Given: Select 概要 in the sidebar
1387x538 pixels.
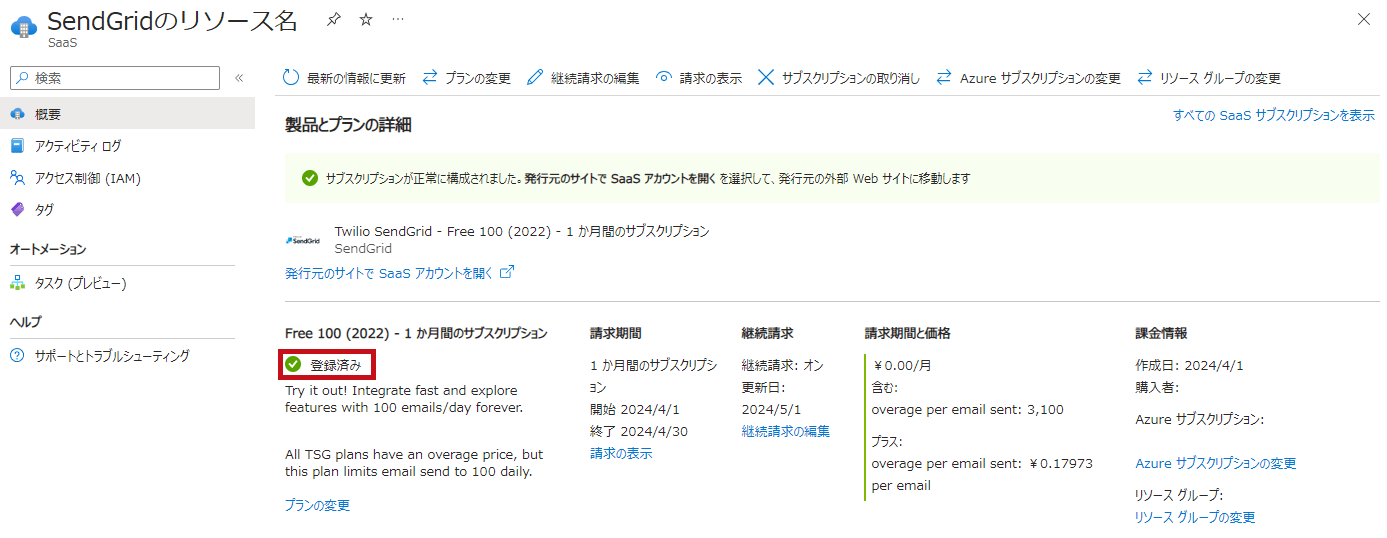Looking at the screenshot, I should coord(127,113).
